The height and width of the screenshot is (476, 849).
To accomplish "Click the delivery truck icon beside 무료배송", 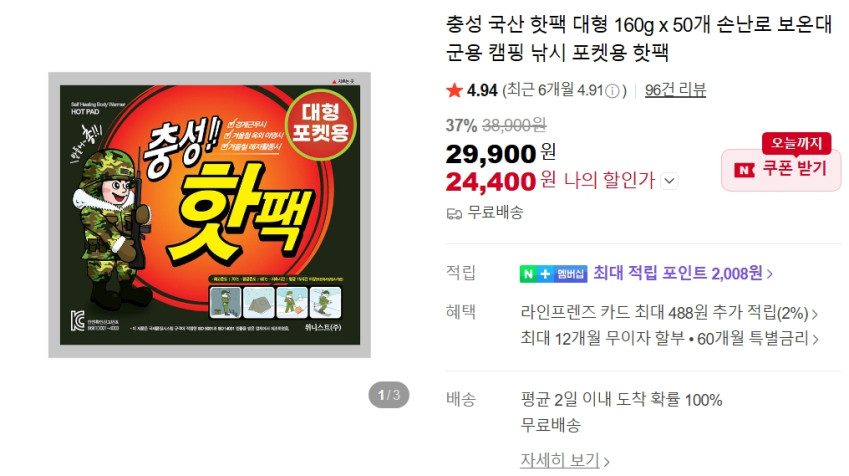I will (x=454, y=214).
